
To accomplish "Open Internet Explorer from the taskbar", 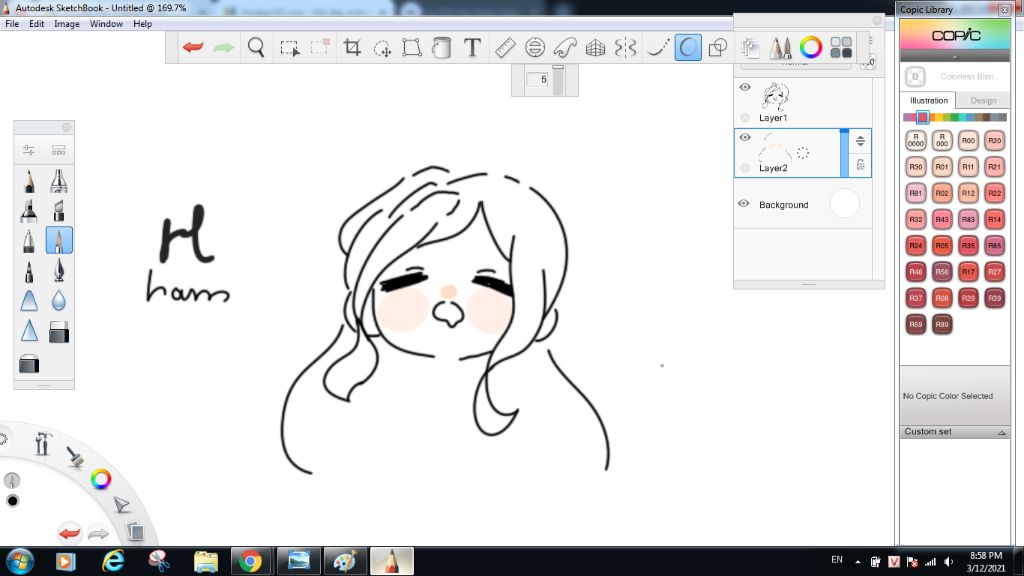I will (x=113, y=561).
